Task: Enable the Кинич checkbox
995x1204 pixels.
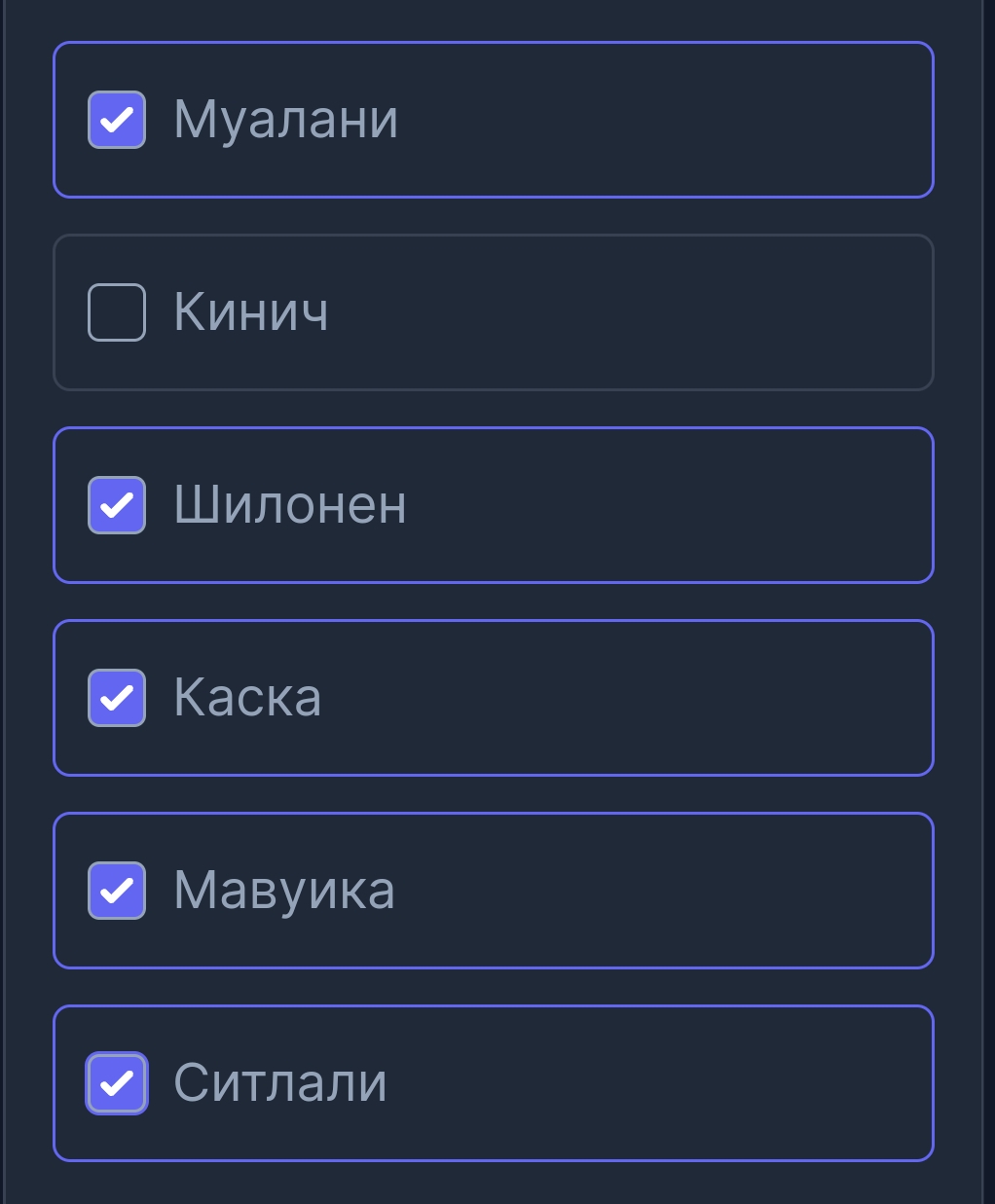Action: pos(117,312)
